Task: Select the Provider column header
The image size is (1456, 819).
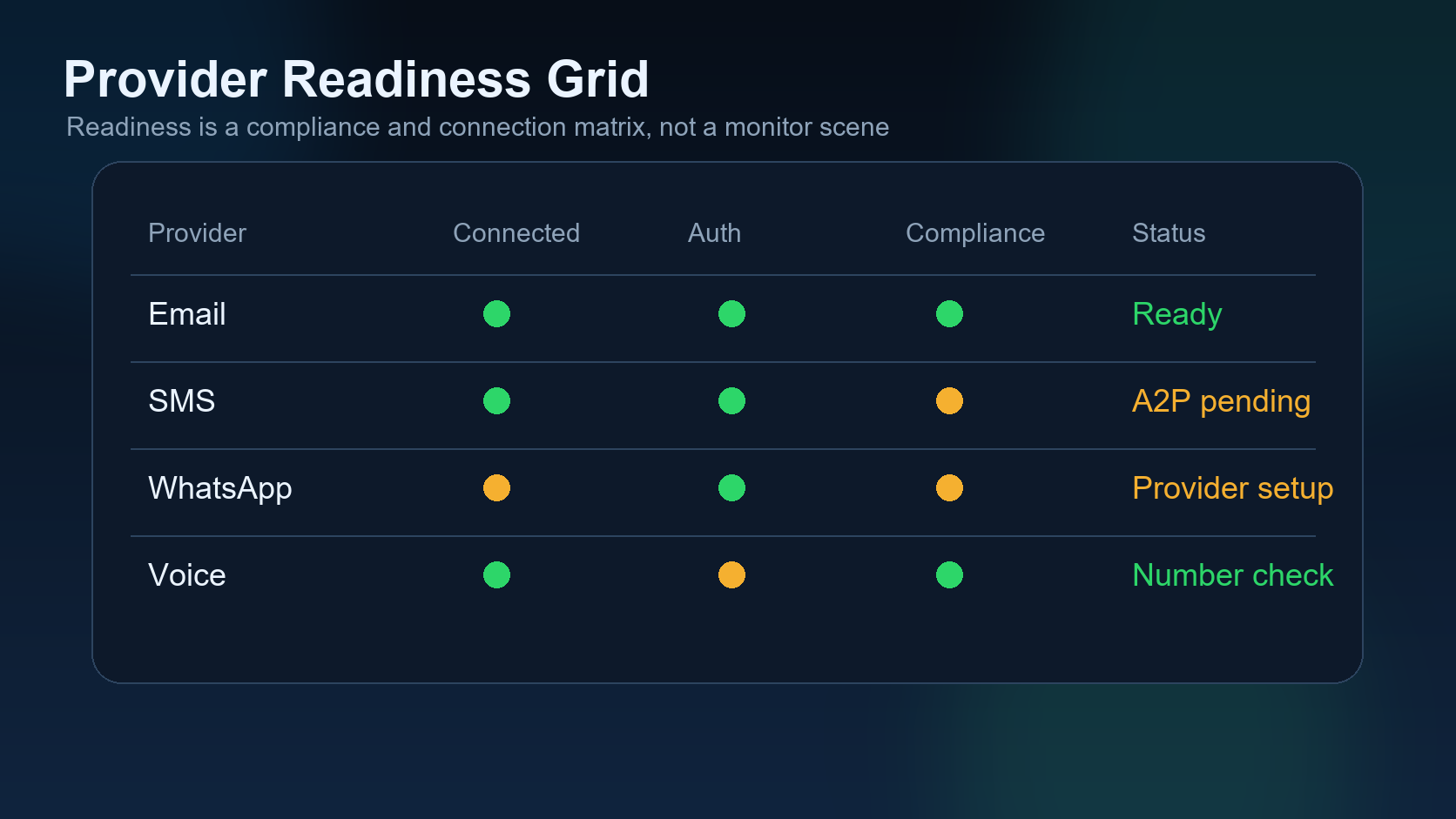Action: pyautogui.click(x=197, y=233)
